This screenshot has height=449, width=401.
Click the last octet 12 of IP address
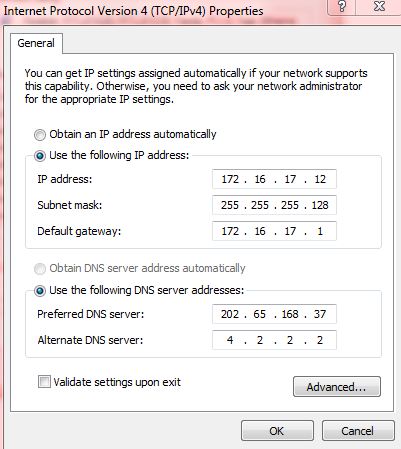[x=320, y=179]
